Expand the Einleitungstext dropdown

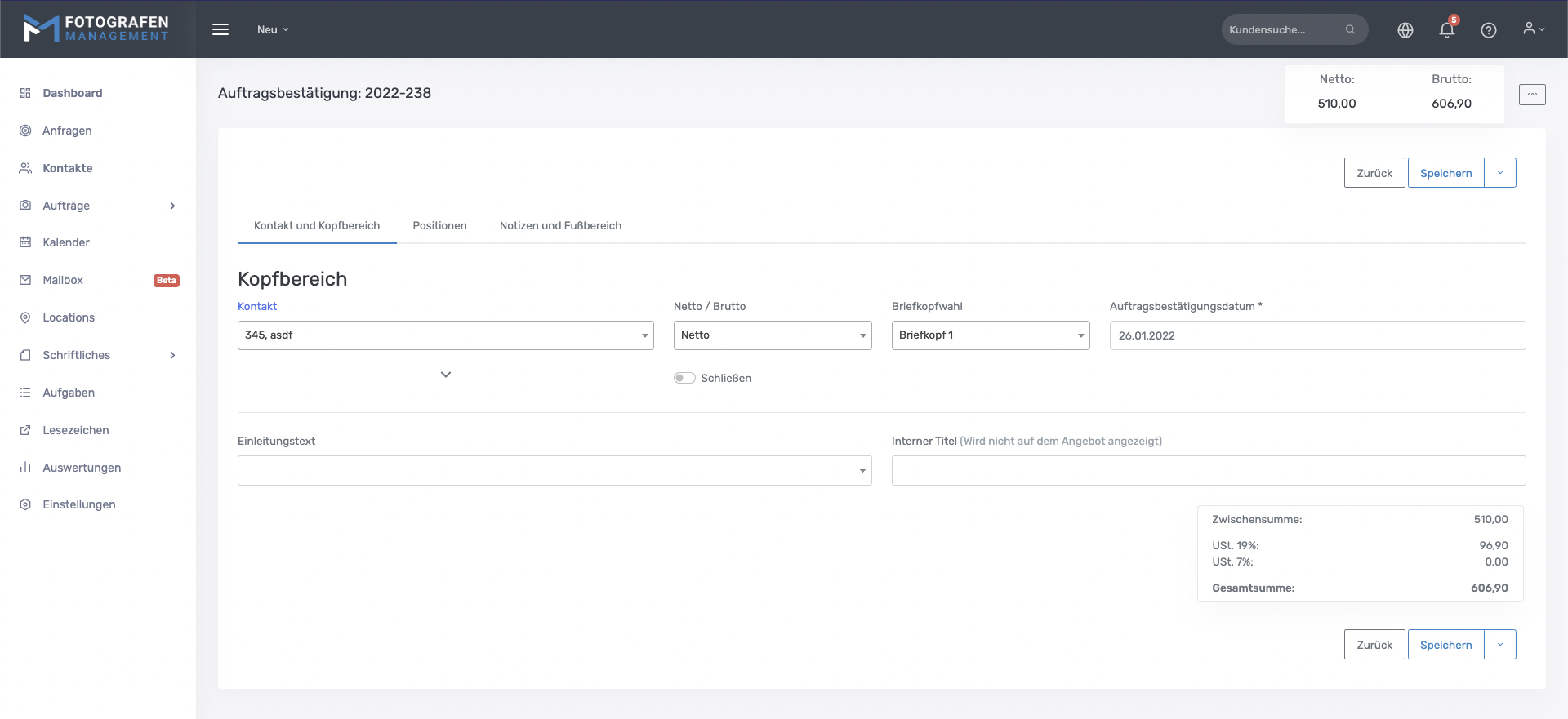[555, 471]
